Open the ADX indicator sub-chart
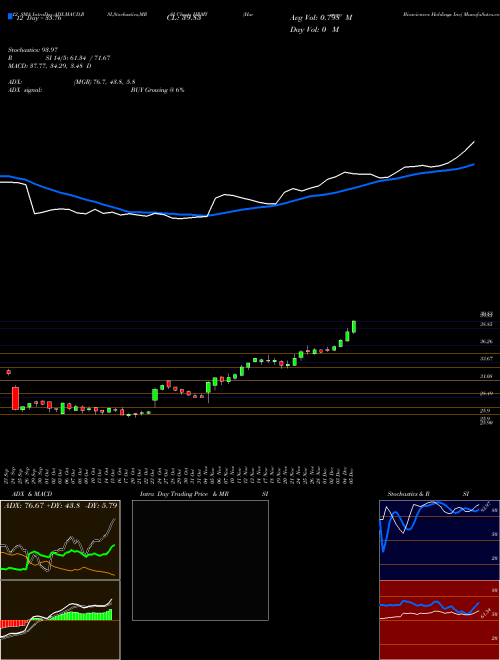Image resolution: width=500 pixels, height=660 pixels. [x=60, y=540]
